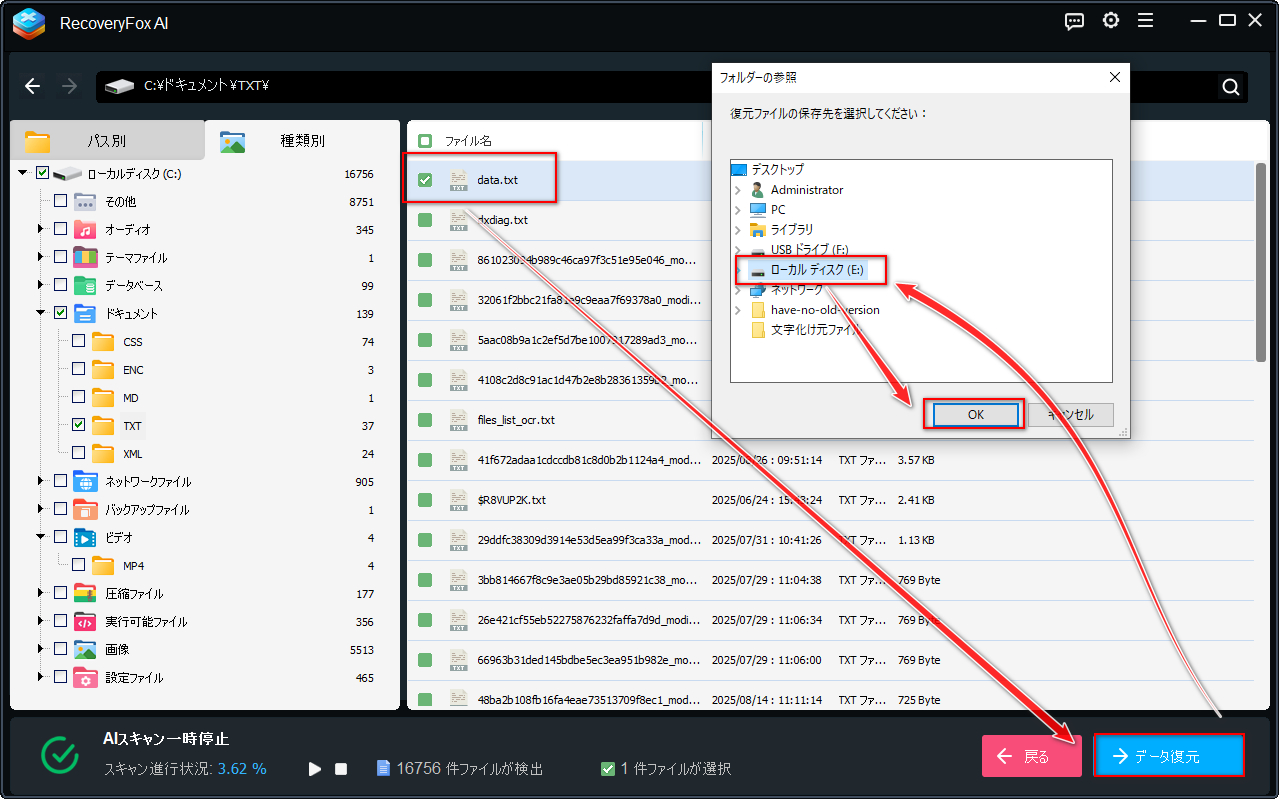Image resolution: width=1279 pixels, height=799 pixels.
Task: Click the データ復元 button
Action: [1168, 756]
